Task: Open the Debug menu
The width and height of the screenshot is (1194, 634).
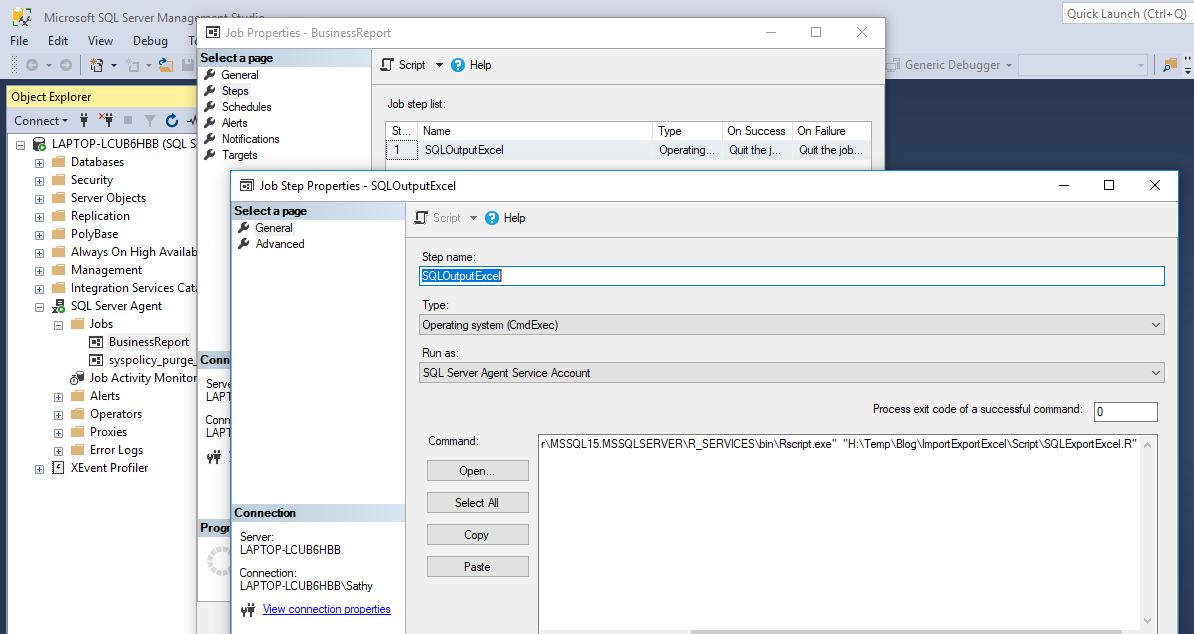Action: pyautogui.click(x=150, y=40)
